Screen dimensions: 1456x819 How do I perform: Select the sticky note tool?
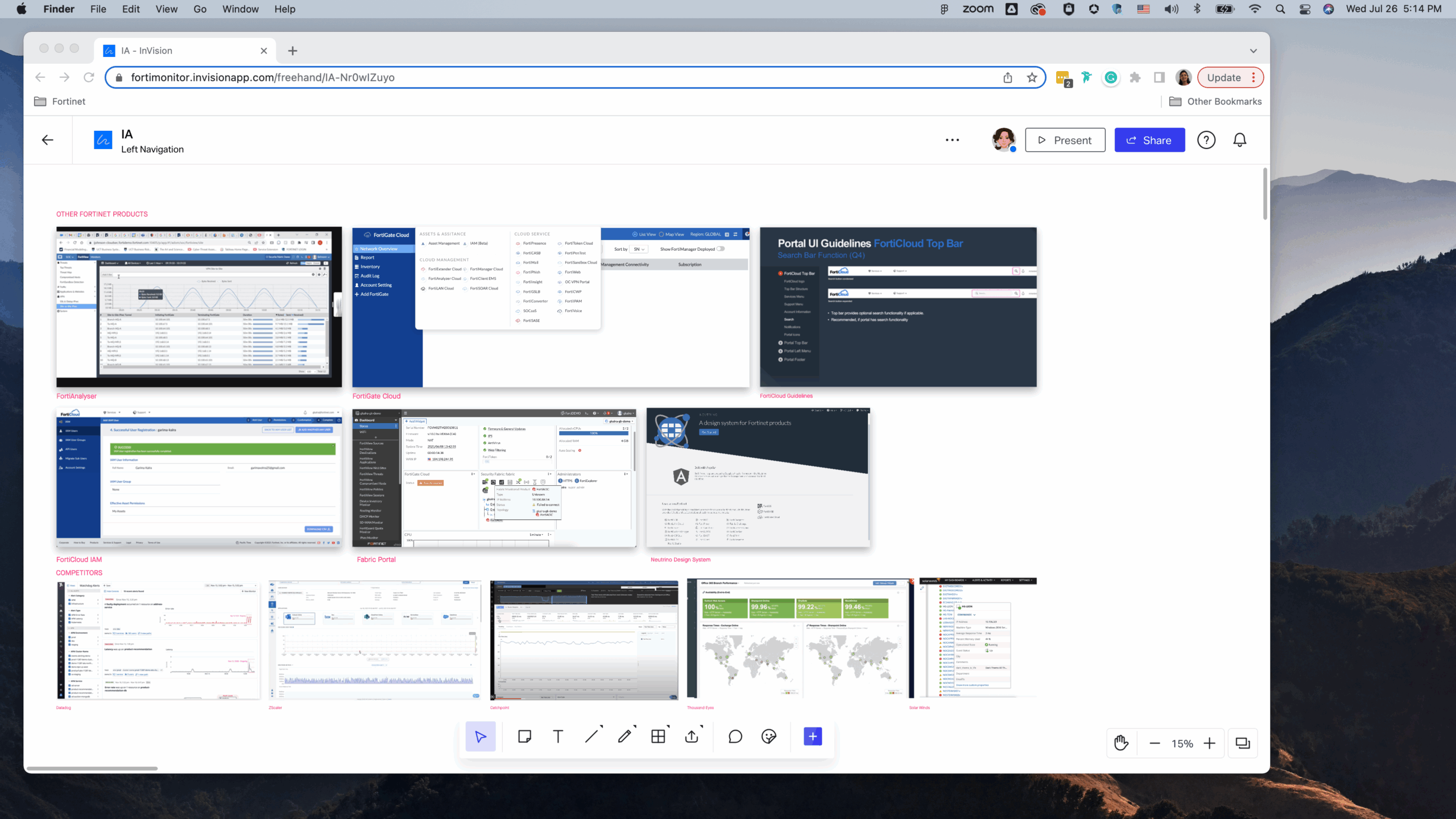pyautogui.click(x=524, y=737)
